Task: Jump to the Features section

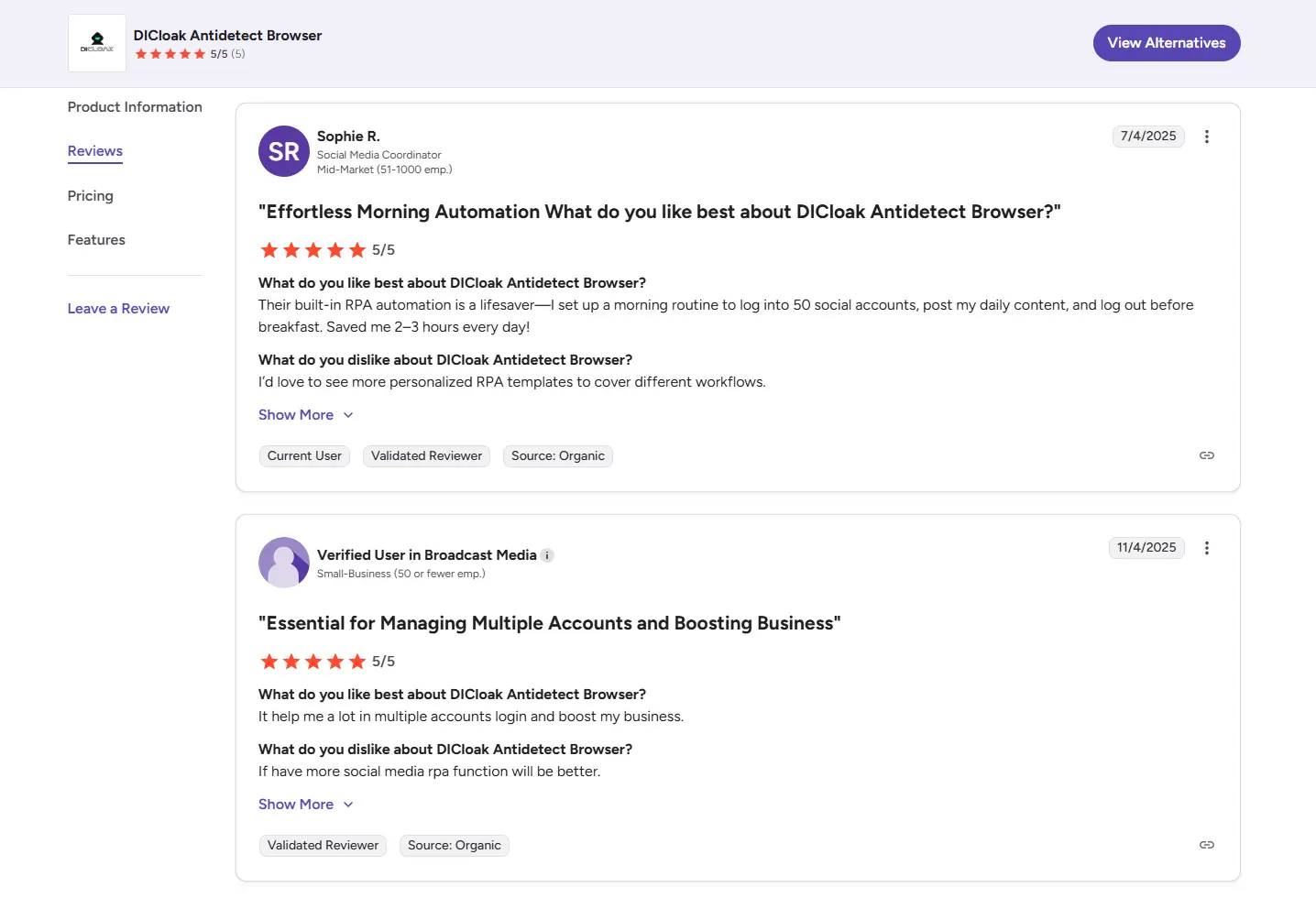Action: click(96, 240)
